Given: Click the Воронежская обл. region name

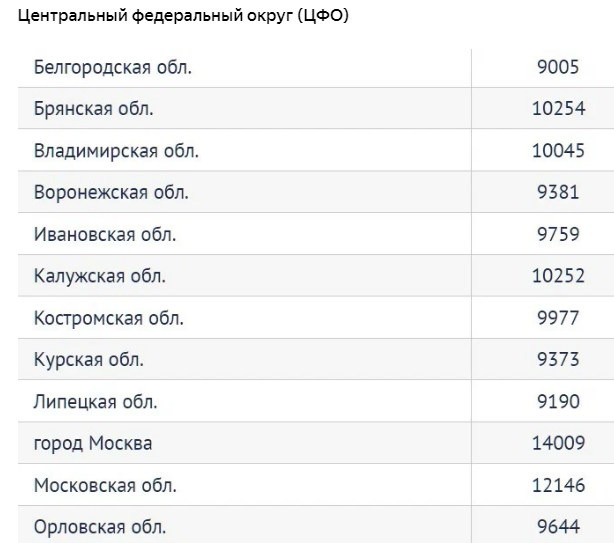Looking at the screenshot, I should [111, 192].
